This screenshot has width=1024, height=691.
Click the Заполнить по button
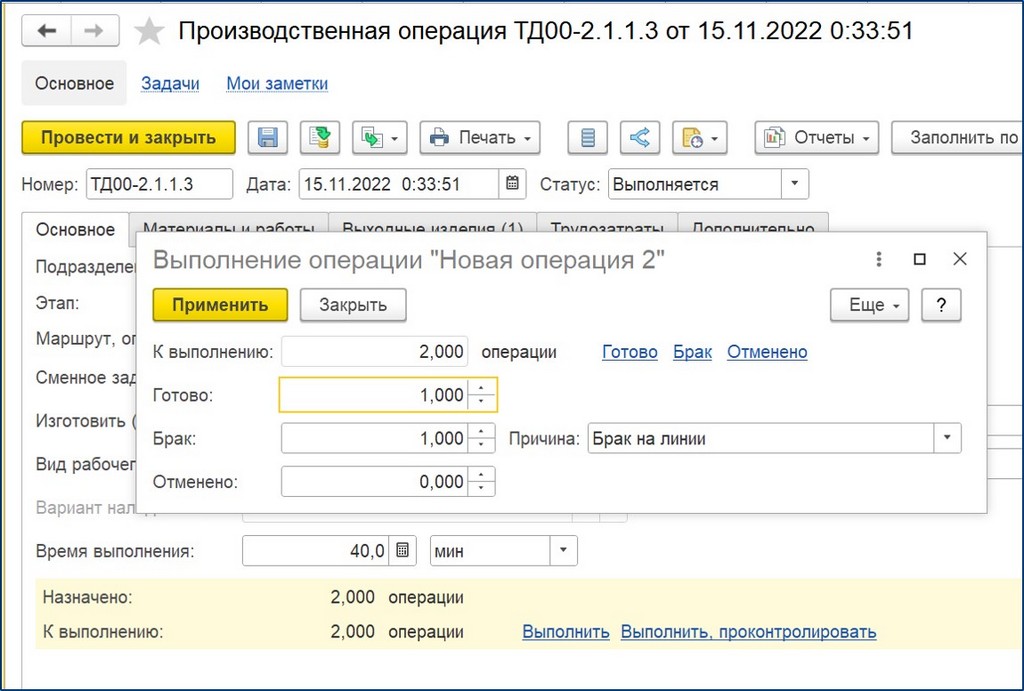(x=957, y=138)
